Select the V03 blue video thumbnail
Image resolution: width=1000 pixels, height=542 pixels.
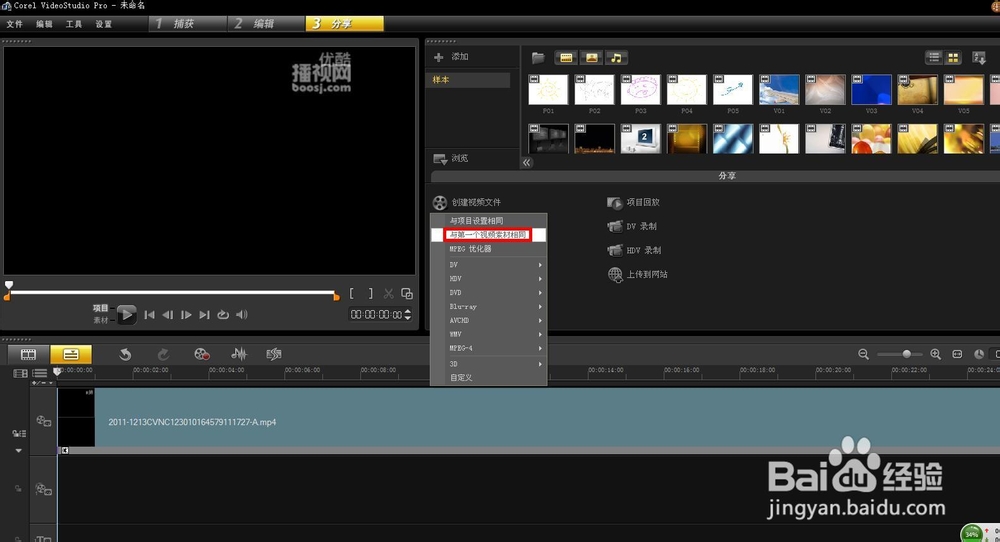(871, 90)
